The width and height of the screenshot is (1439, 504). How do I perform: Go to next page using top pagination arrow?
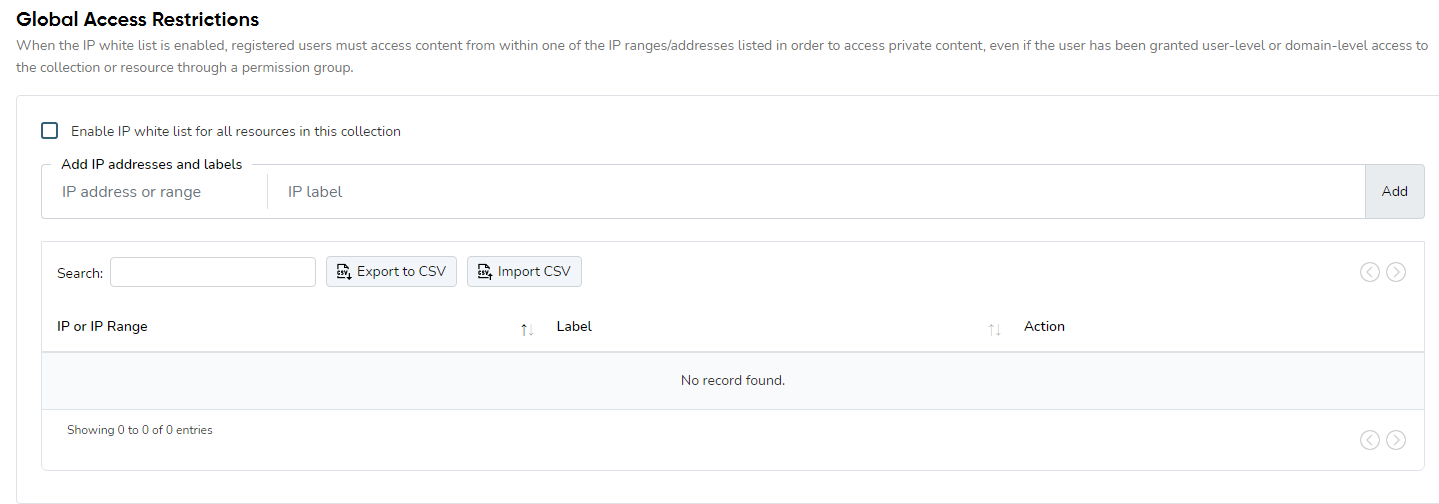pos(1396,272)
